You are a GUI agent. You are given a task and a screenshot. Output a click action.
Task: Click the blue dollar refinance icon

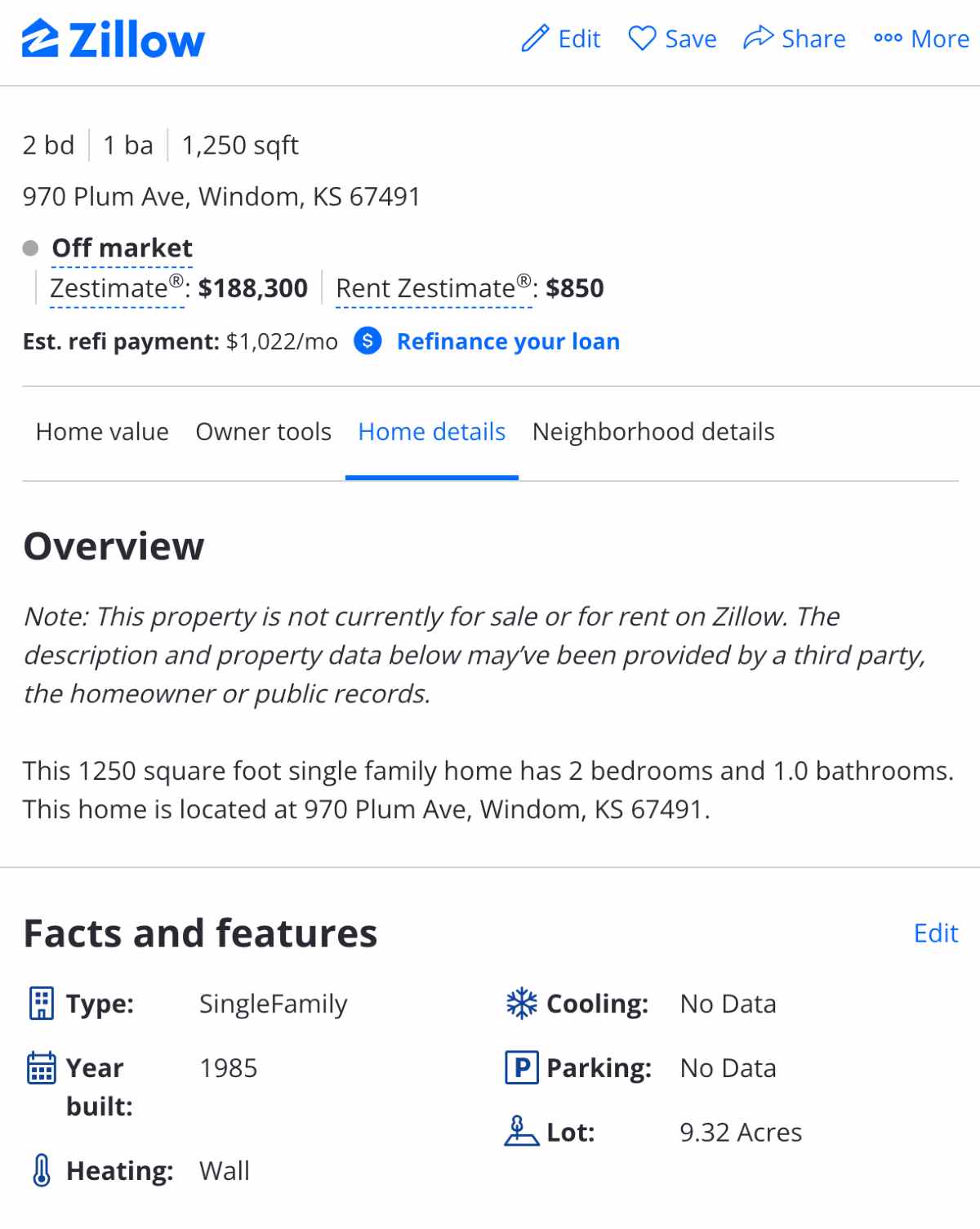pos(367,341)
